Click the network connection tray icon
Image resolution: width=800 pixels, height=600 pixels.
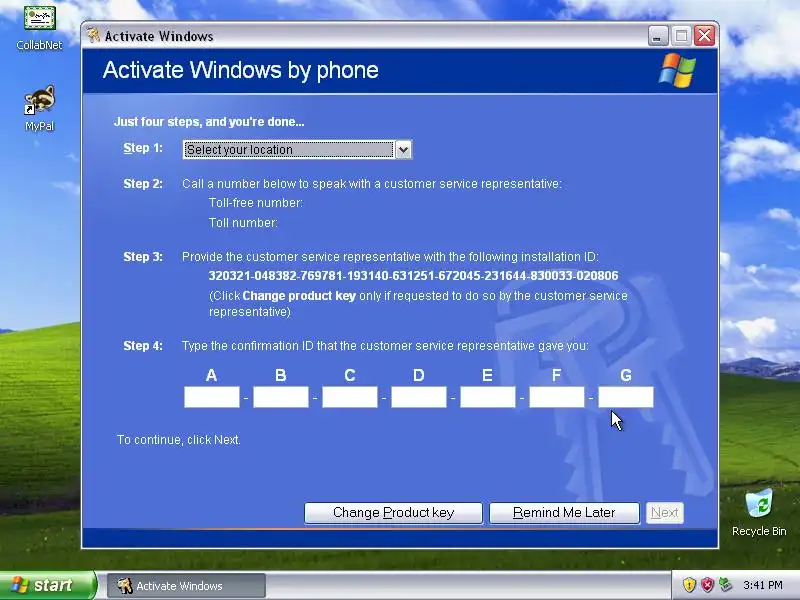pyautogui.click(x=725, y=585)
